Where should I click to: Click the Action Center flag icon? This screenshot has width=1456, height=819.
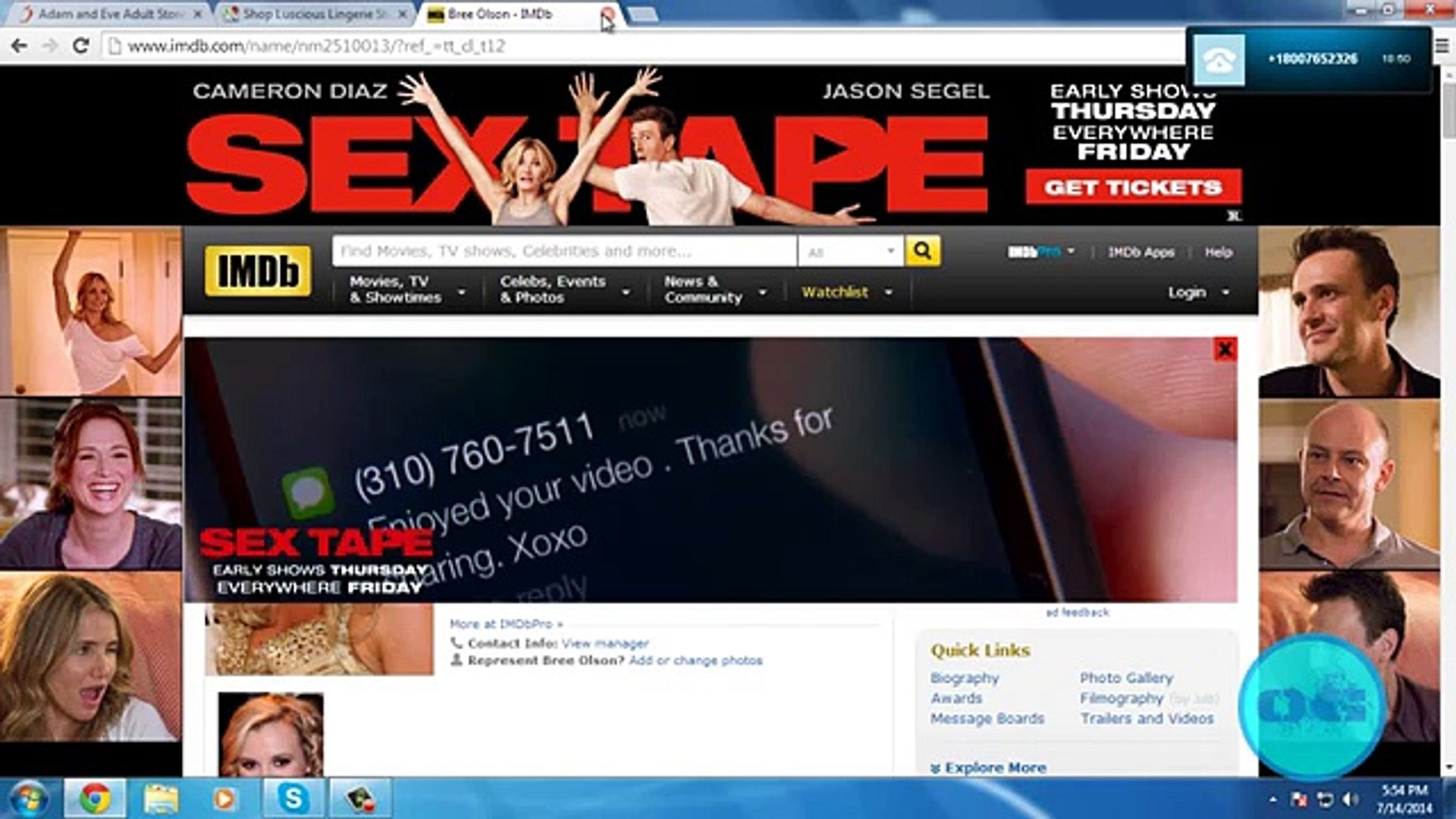(x=1300, y=799)
